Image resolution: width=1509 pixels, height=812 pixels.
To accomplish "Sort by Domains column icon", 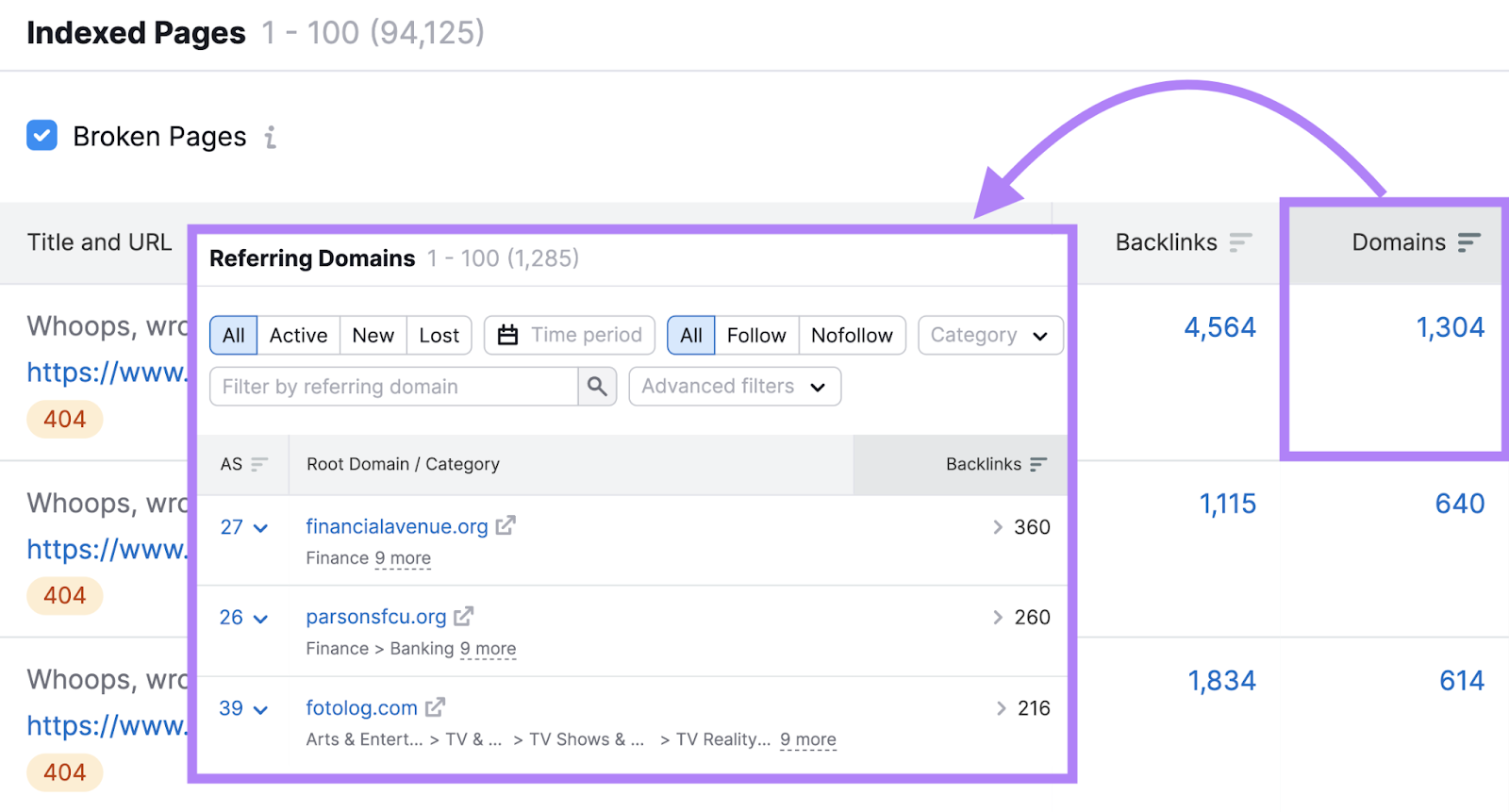I will click(1468, 242).
